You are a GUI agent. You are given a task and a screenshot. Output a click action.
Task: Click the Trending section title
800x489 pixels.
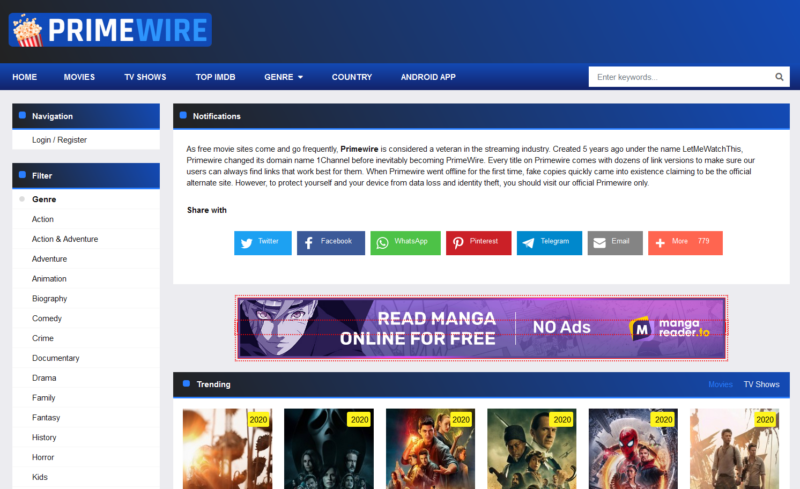(x=213, y=384)
